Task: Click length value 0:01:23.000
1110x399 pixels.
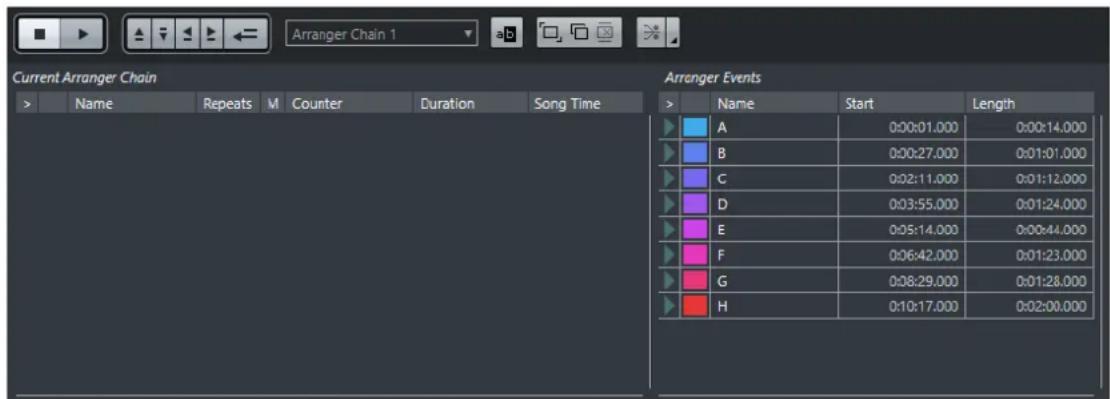Action: click(x=1051, y=255)
